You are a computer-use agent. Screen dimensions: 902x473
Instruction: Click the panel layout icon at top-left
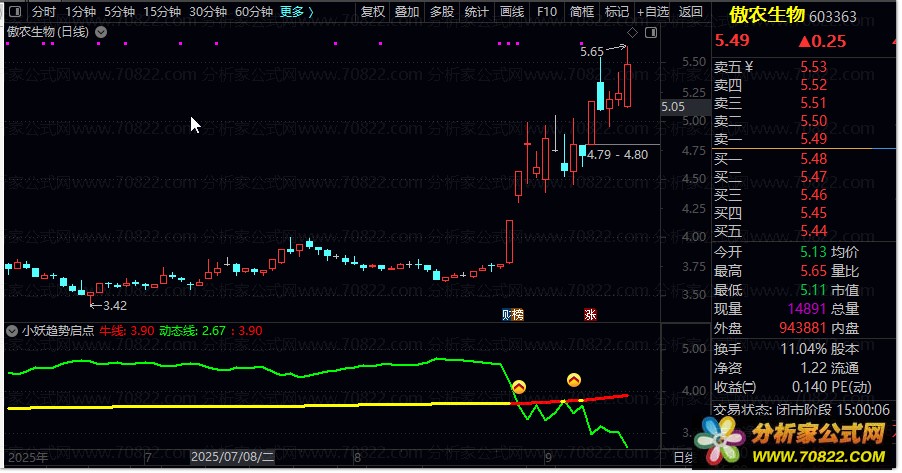click(16, 12)
